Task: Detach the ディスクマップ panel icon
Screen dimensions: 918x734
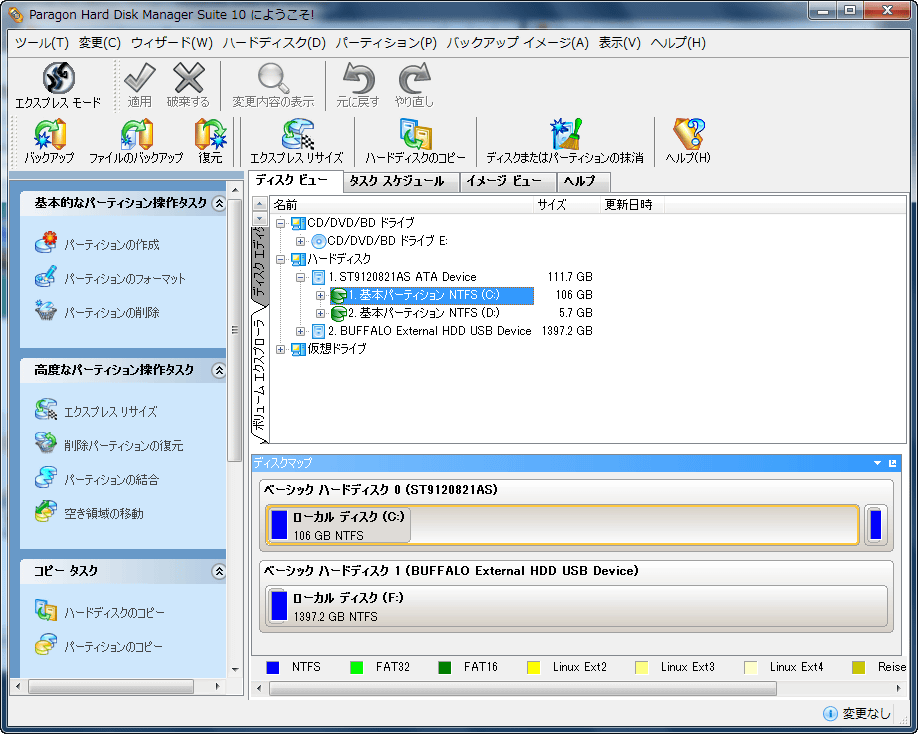Action: (x=892, y=463)
